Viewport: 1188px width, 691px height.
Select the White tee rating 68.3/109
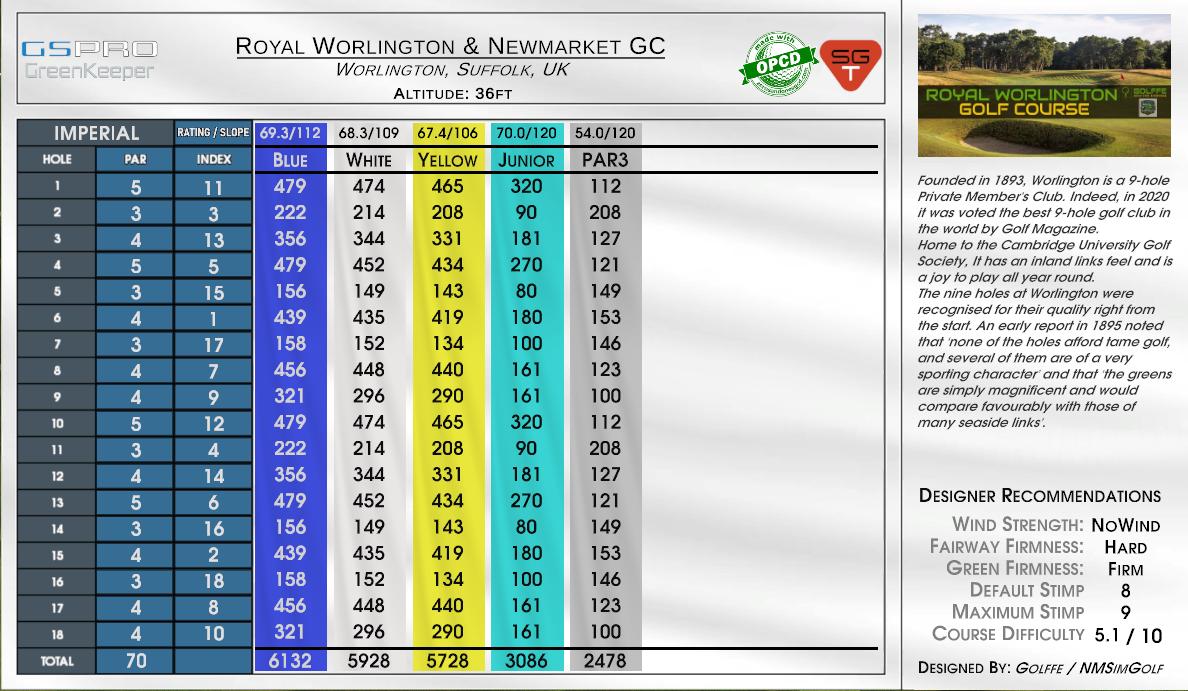pyautogui.click(x=368, y=133)
